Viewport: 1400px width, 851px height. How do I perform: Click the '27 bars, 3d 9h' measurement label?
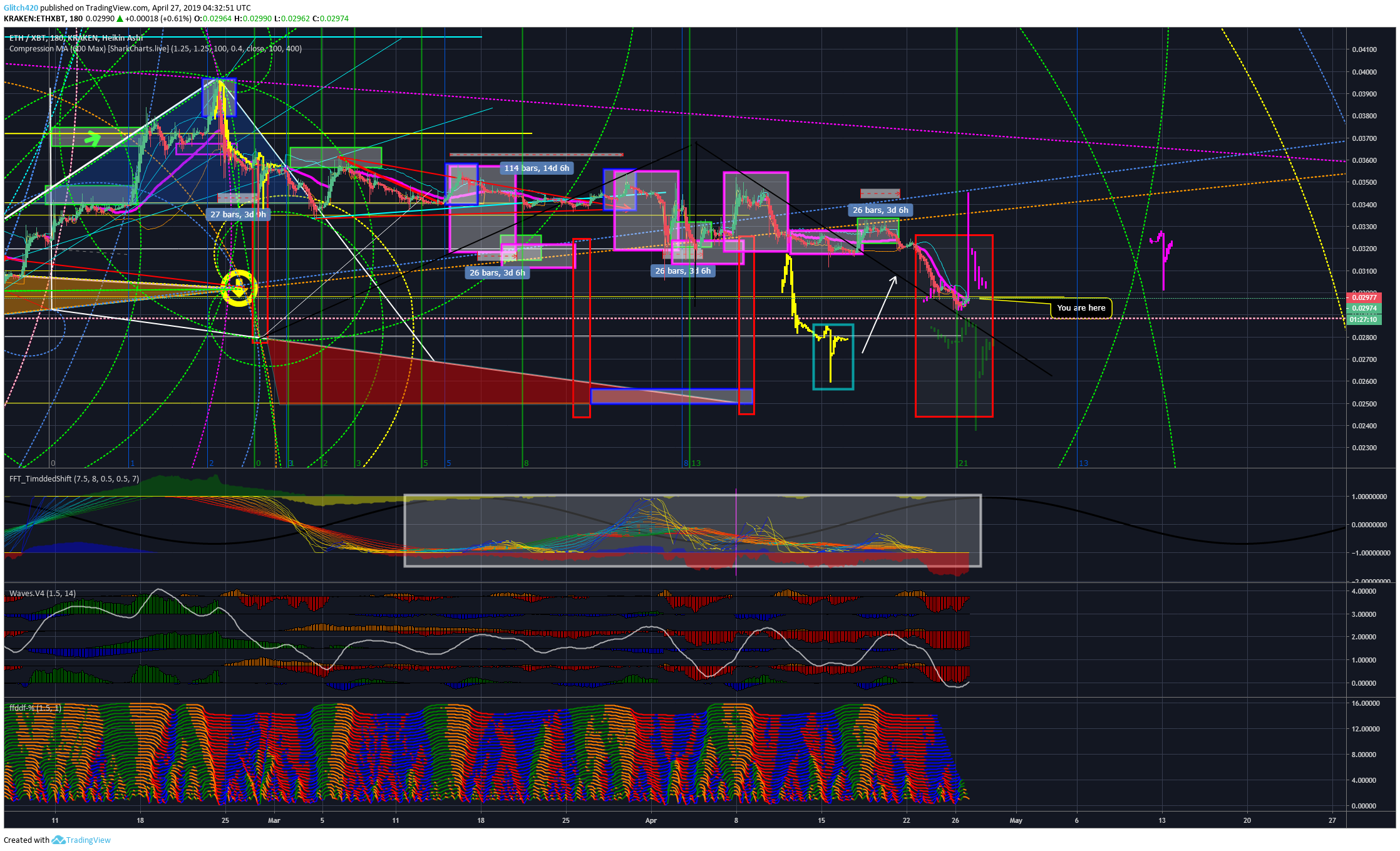(x=238, y=214)
